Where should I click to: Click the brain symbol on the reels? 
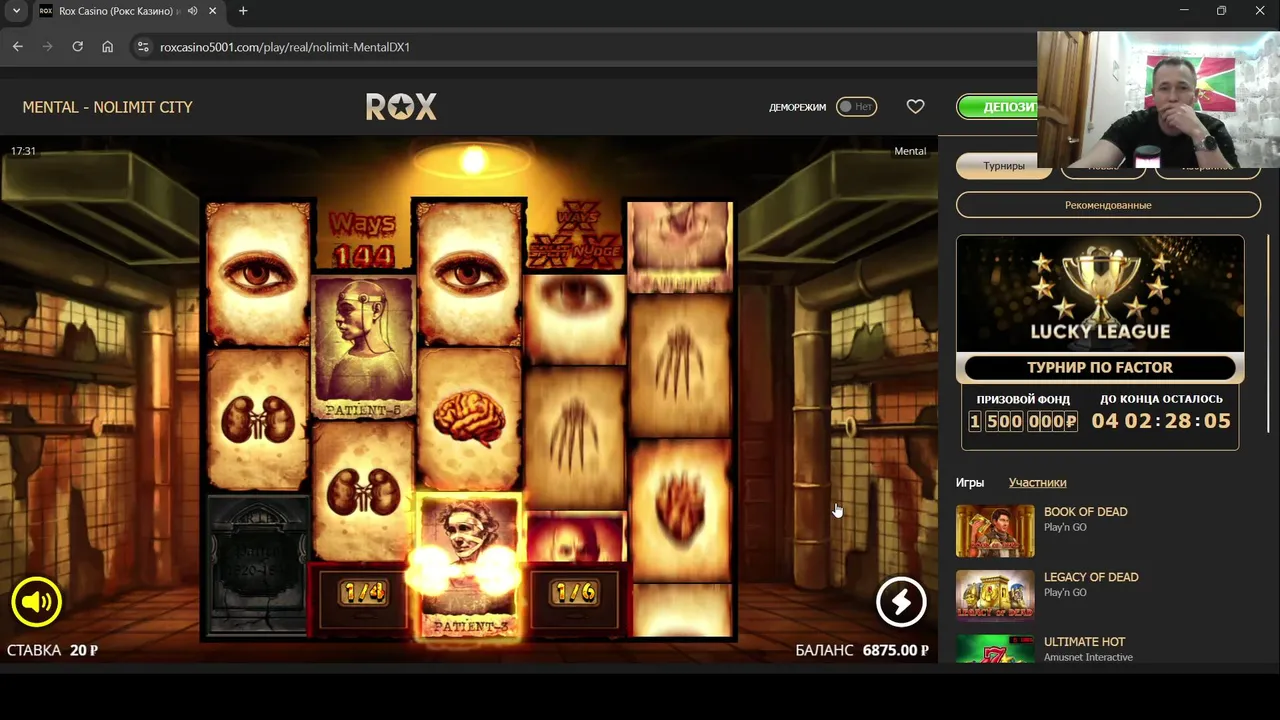click(x=469, y=420)
